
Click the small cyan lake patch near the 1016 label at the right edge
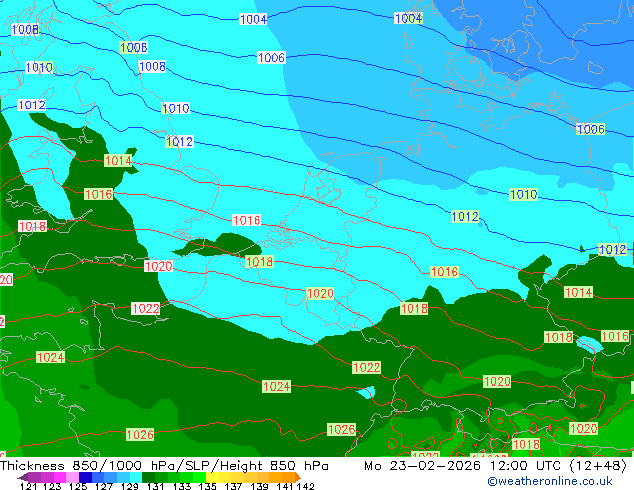(x=590, y=344)
